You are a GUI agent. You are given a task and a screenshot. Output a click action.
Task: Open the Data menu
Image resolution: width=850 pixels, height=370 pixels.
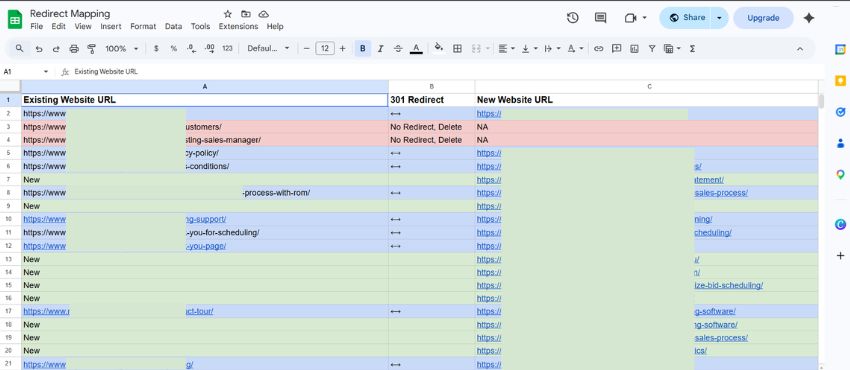pos(173,27)
